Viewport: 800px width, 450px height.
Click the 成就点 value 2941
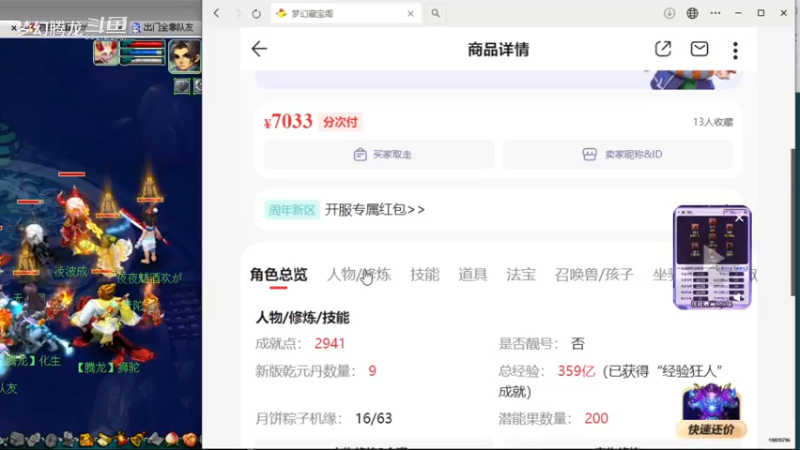pos(330,343)
